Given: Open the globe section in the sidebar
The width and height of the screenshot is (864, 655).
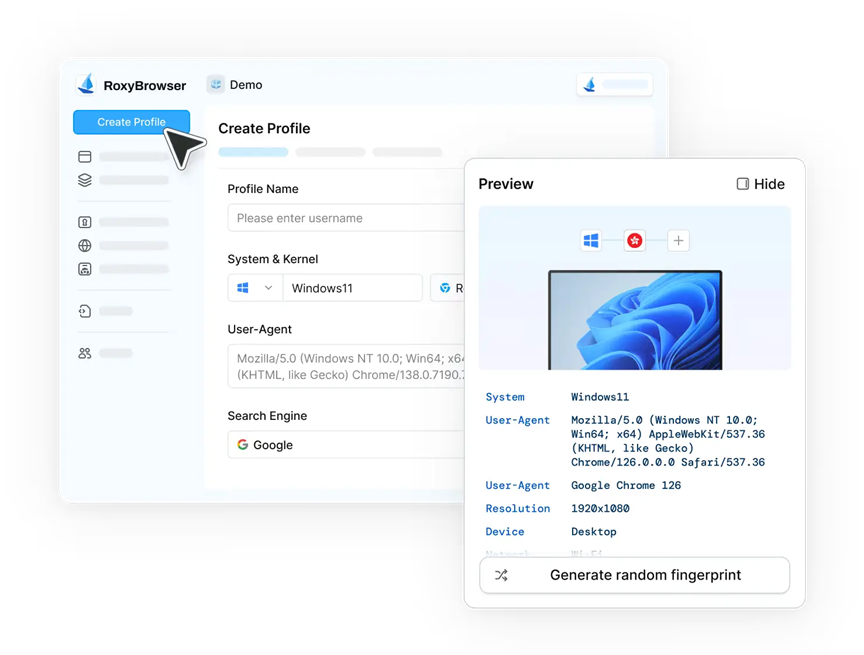Looking at the screenshot, I should click(85, 245).
